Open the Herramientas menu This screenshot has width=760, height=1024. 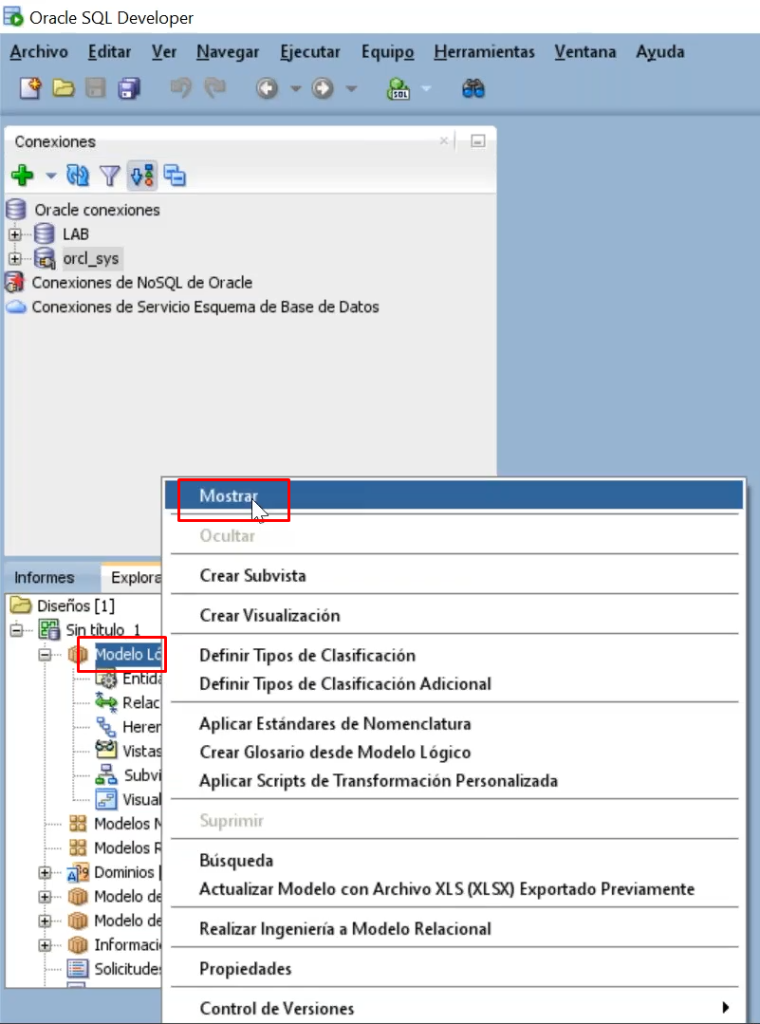[484, 52]
